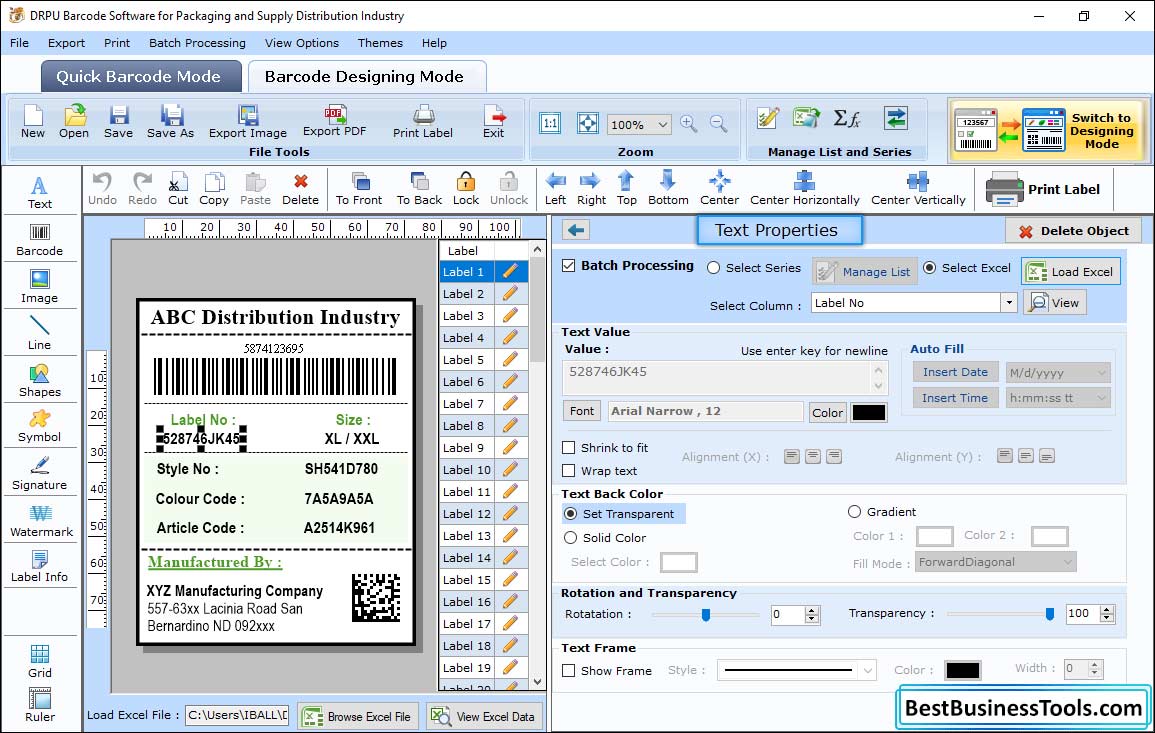
Task: Click the Sigma formula series icon
Action: (x=846, y=119)
